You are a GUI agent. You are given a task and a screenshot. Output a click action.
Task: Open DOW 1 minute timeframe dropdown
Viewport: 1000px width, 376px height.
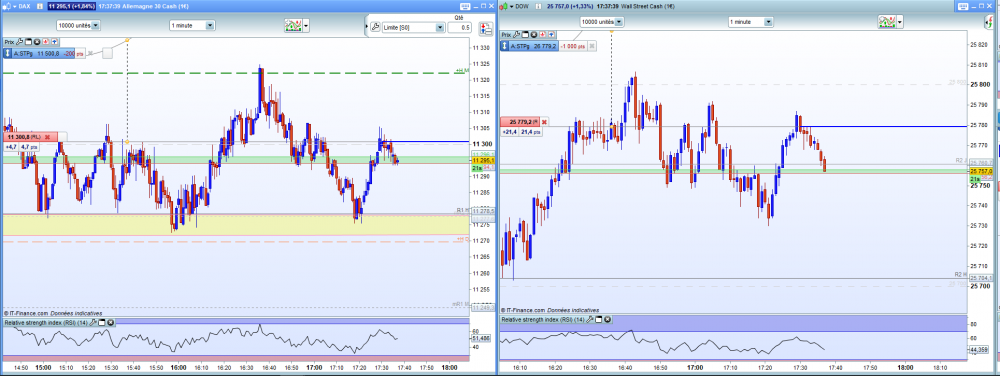coord(768,22)
